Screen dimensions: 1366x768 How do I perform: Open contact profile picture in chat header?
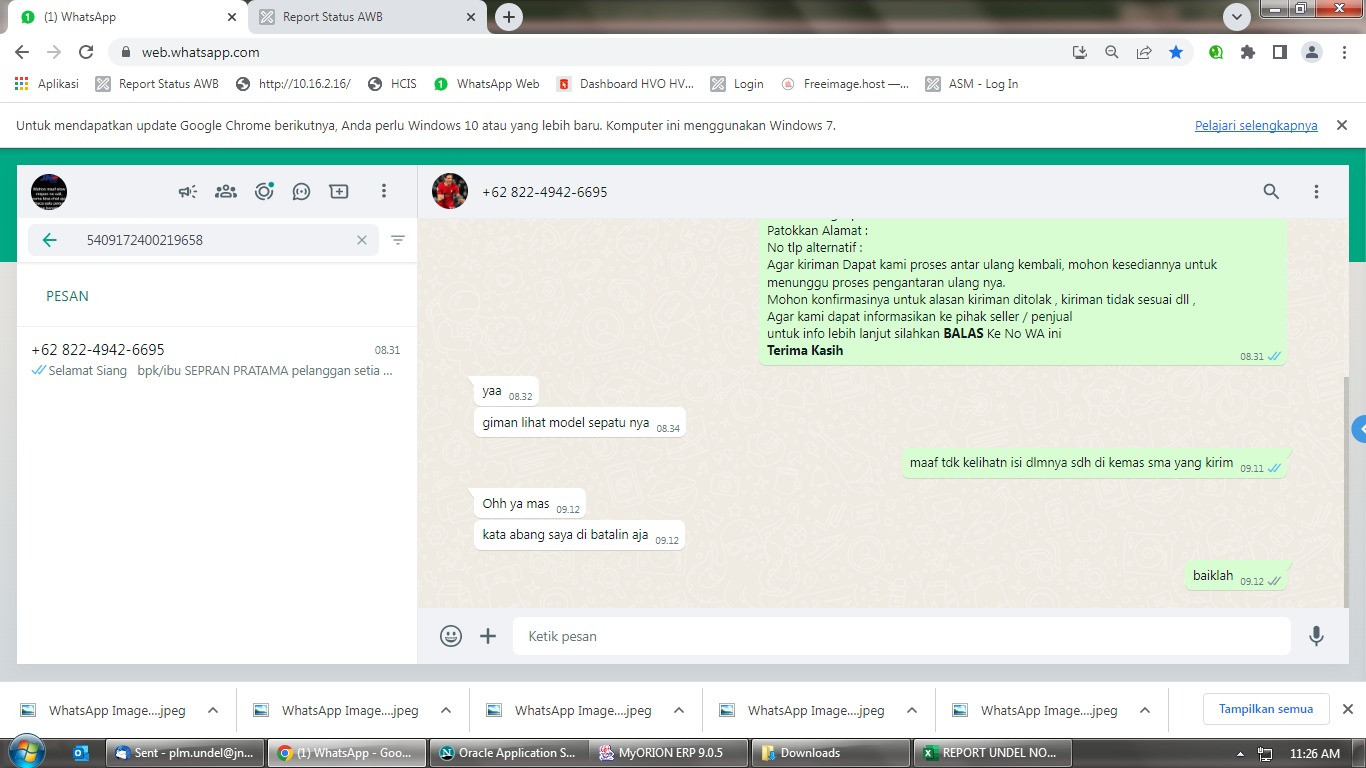pos(450,191)
